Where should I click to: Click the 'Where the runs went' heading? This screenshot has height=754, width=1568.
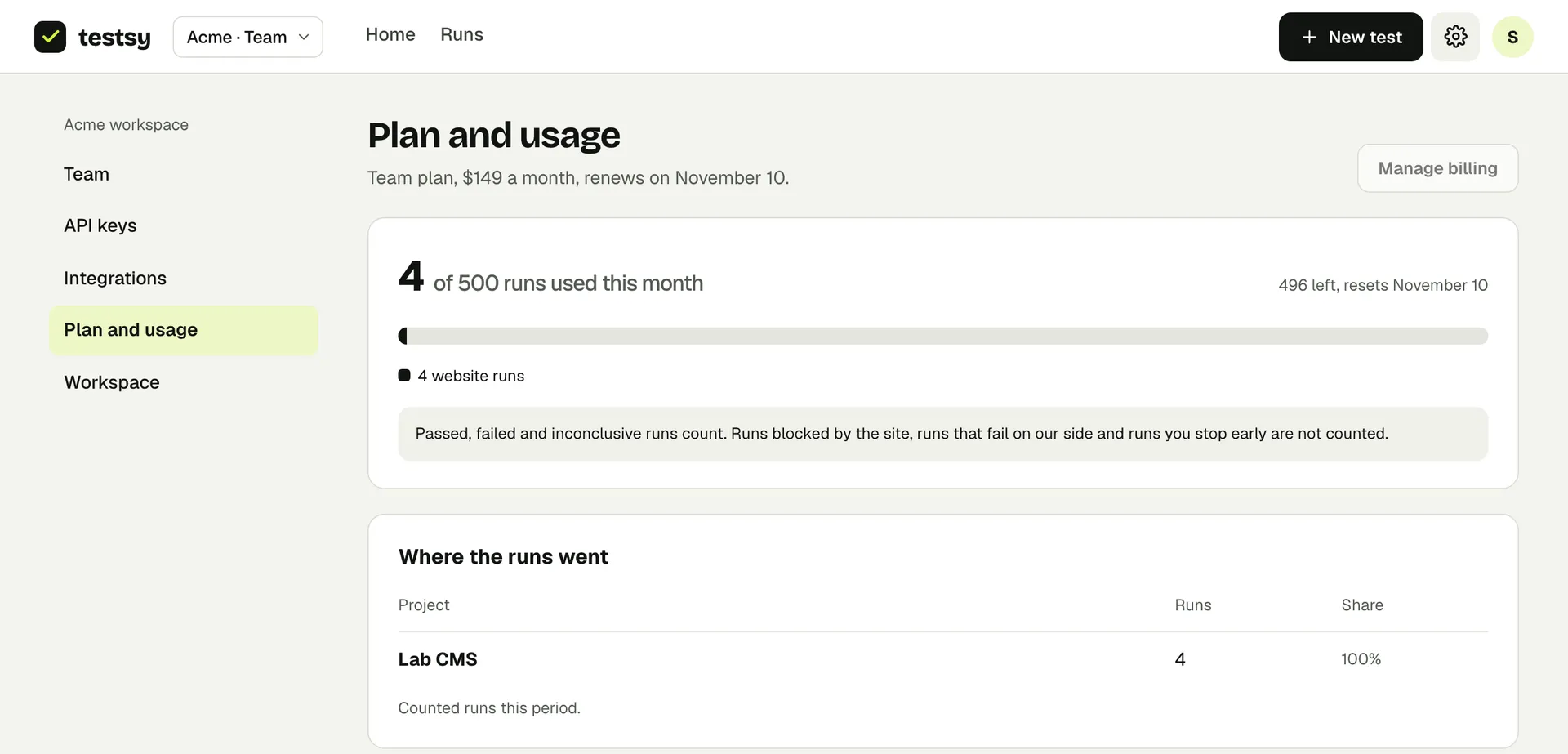(503, 557)
